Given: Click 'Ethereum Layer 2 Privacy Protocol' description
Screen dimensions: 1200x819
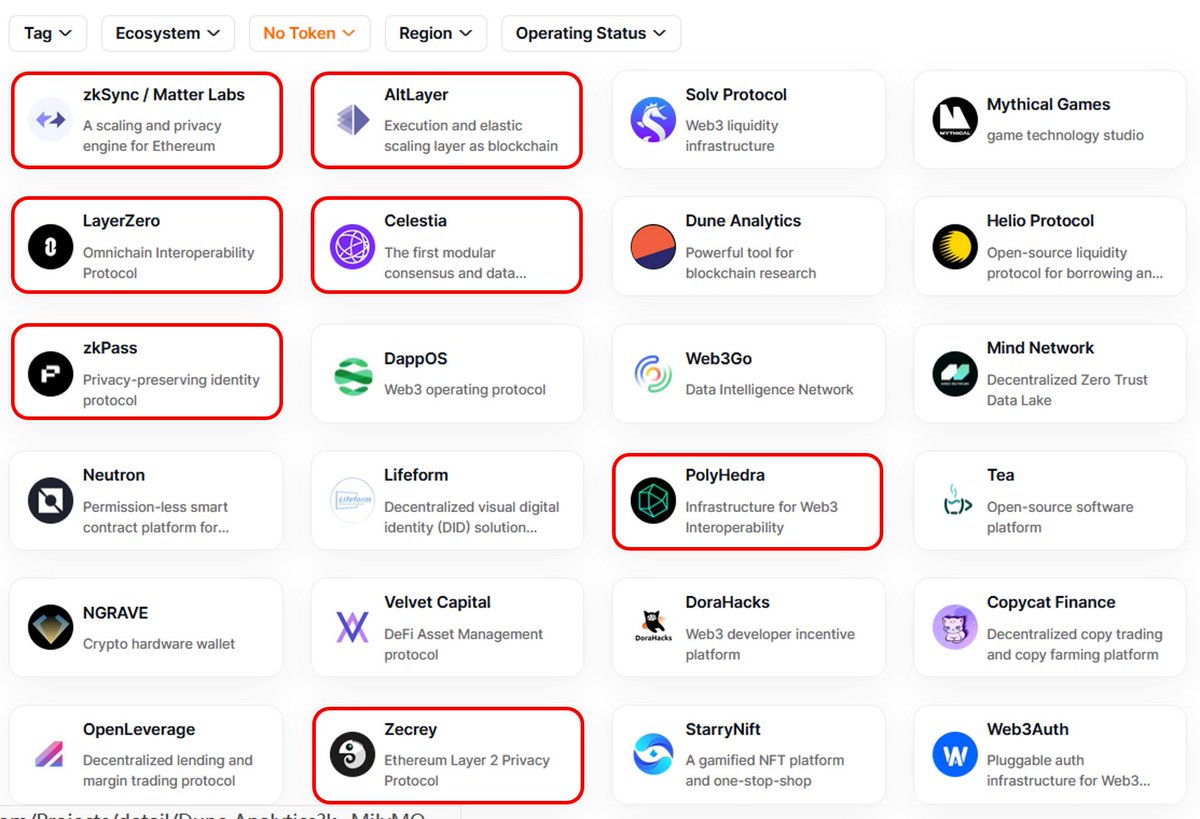Looking at the screenshot, I should [x=467, y=771].
